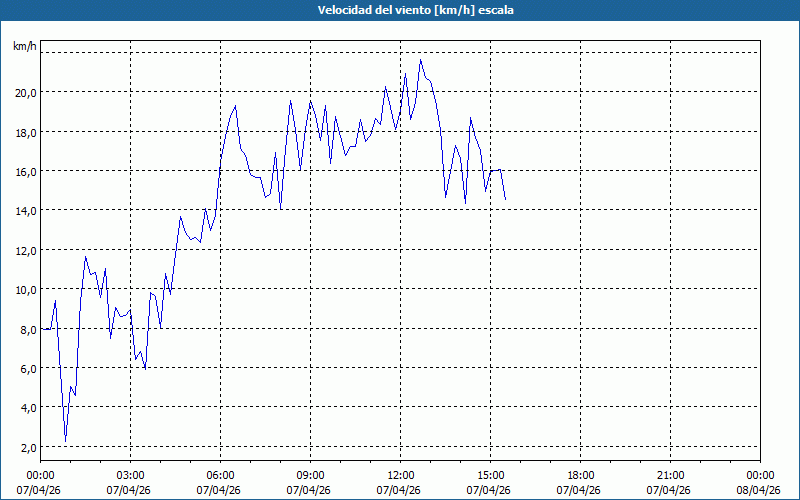Select the 06:00 time label
The image size is (800, 500).
point(220,475)
